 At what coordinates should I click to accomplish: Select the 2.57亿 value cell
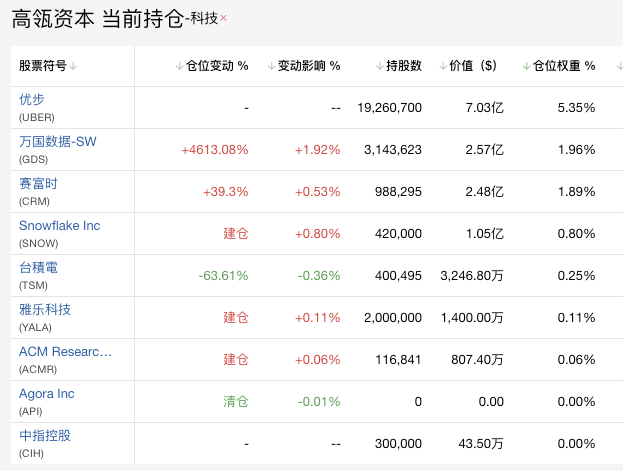(x=484, y=150)
